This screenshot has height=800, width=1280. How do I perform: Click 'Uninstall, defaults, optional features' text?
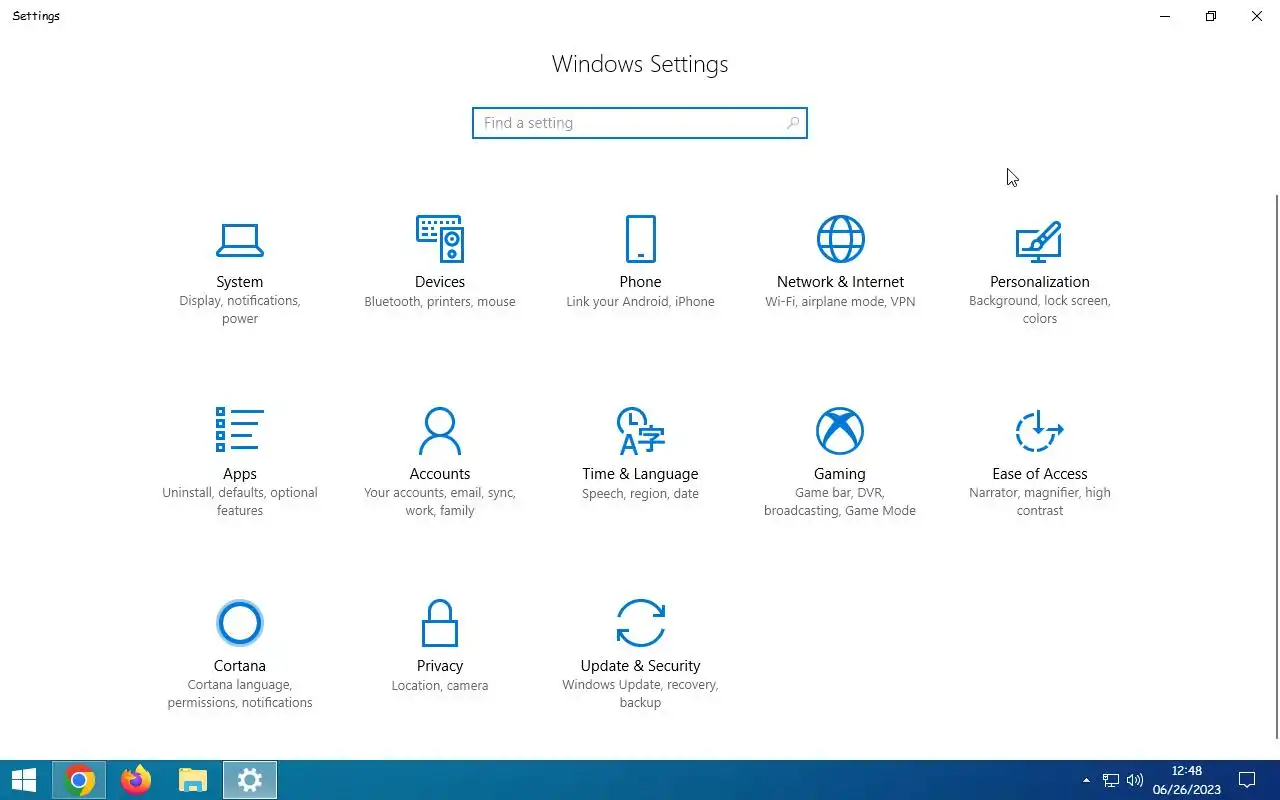[x=240, y=502]
